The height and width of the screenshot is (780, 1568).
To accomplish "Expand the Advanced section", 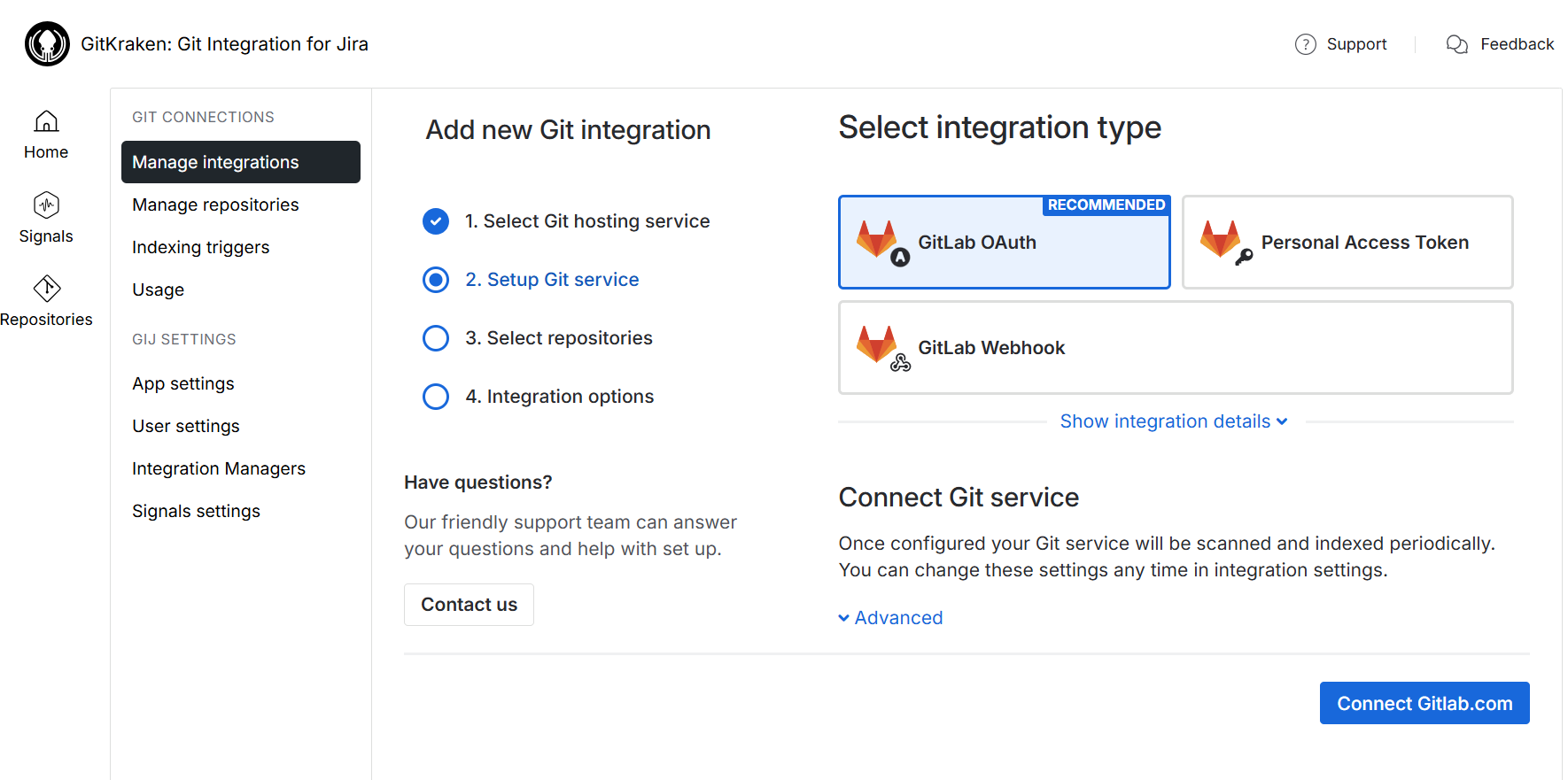I will [890, 618].
